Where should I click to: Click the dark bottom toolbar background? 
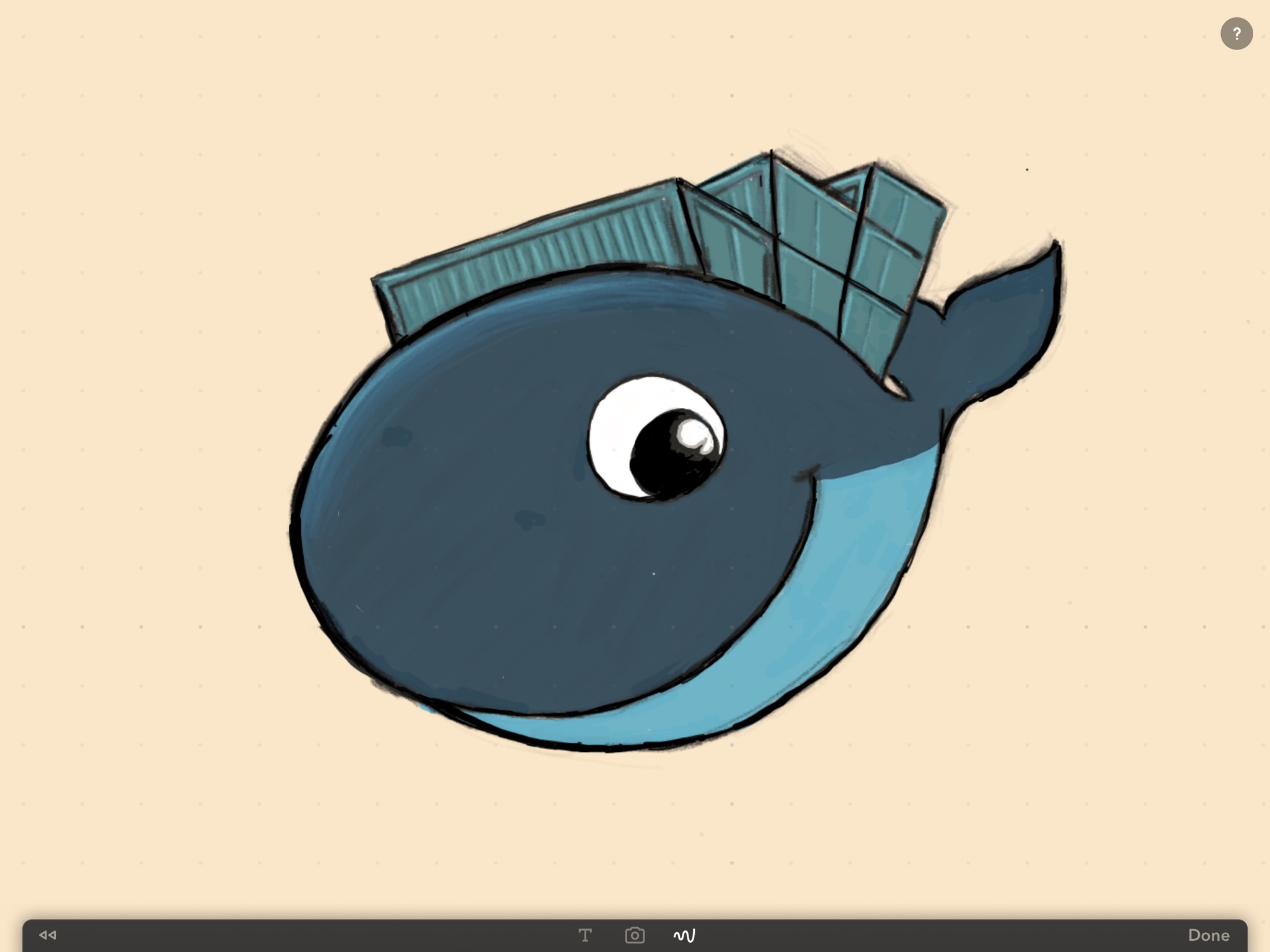point(310,936)
